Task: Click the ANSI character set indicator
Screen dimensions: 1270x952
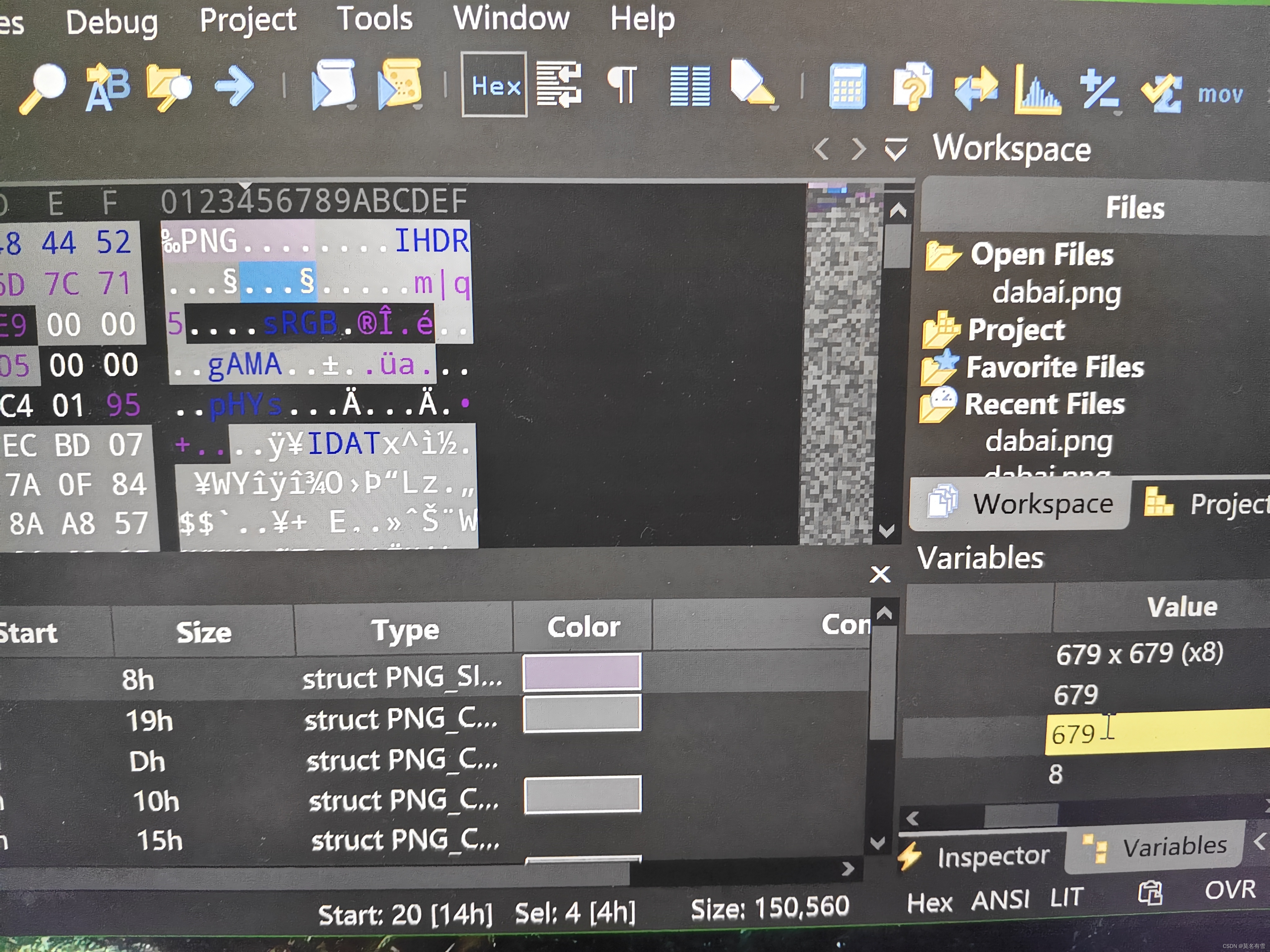Action: coord(1000,900)
